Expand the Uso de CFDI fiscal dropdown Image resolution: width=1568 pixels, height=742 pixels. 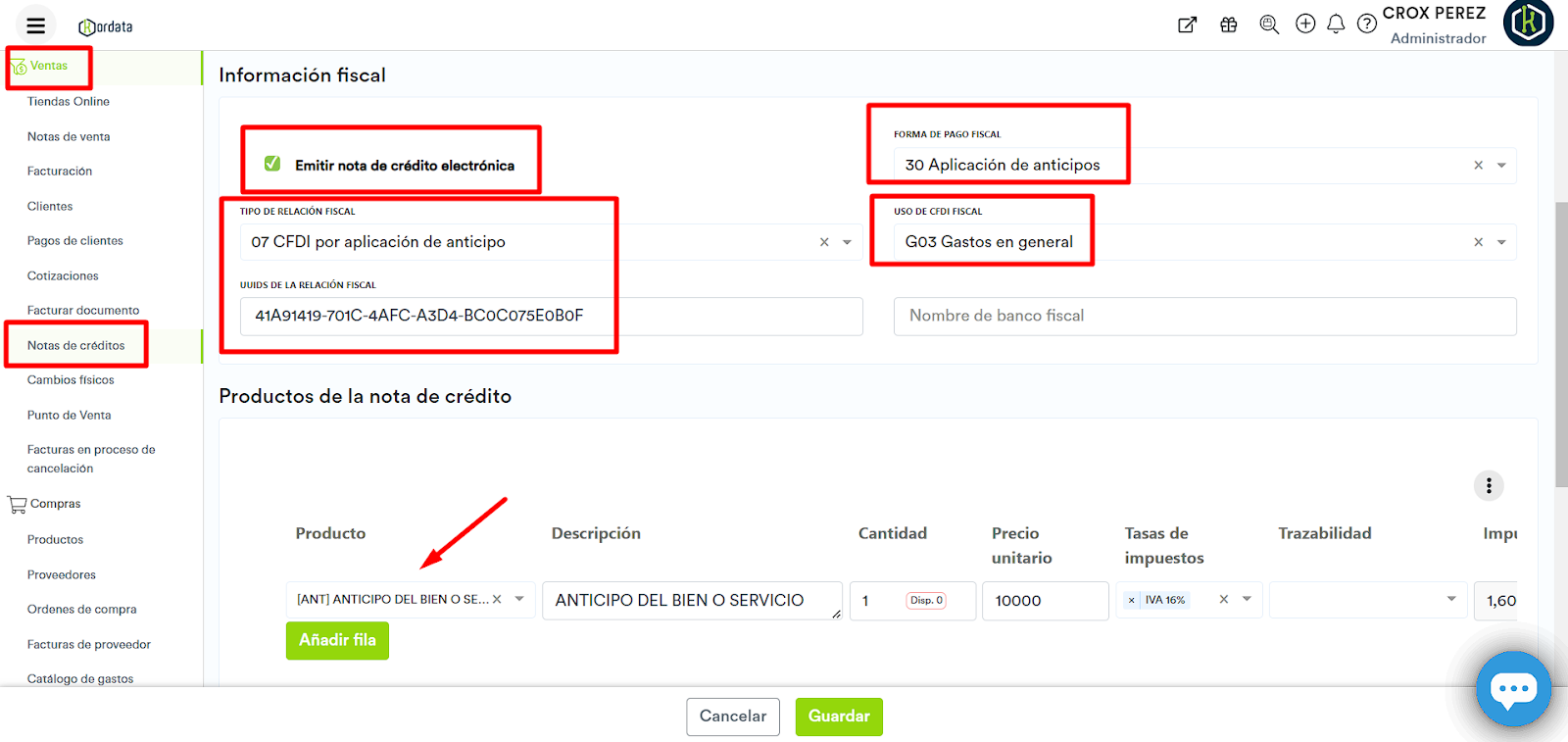[1501, 242]
